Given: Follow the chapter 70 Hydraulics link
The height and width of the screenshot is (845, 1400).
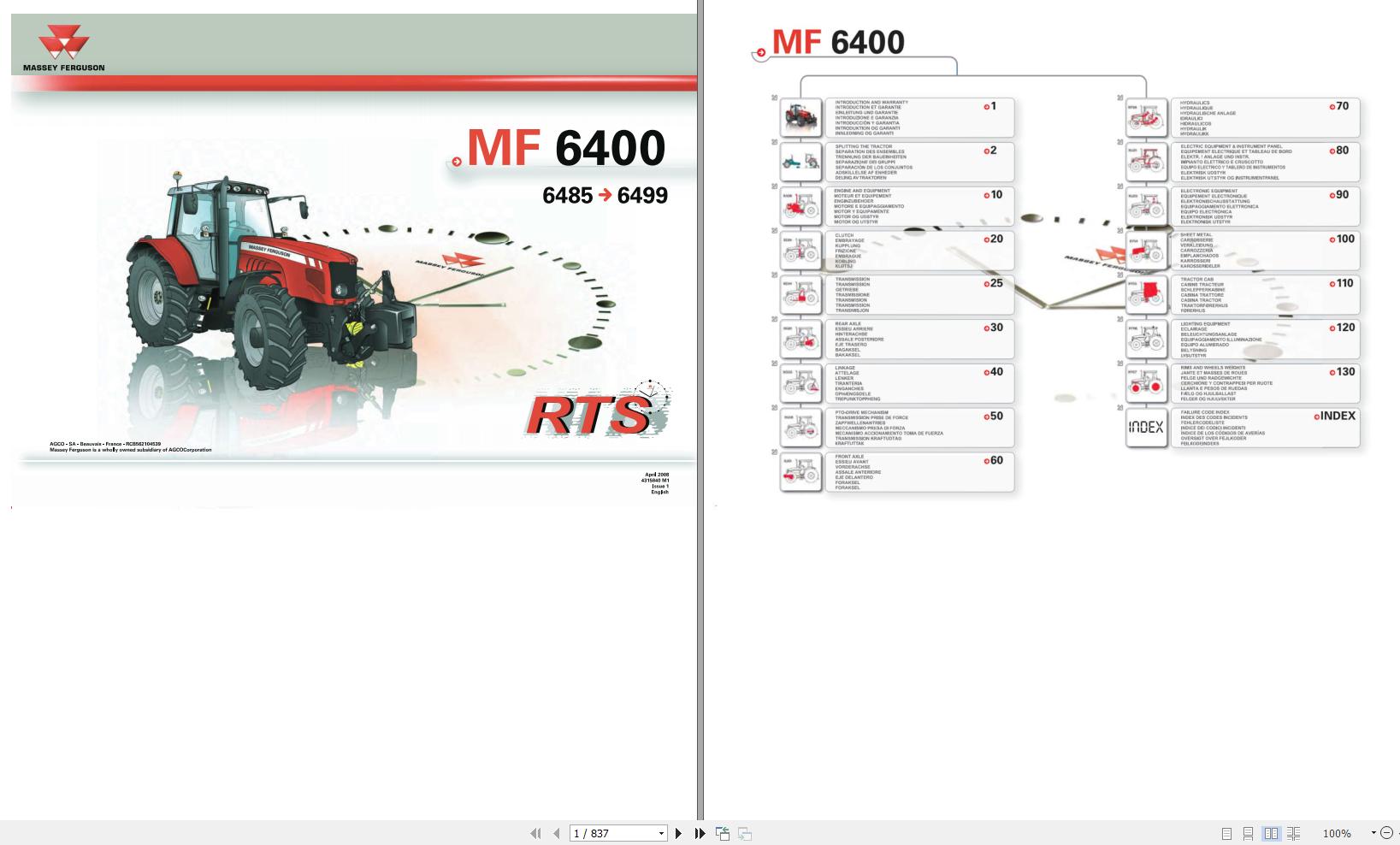Looking at the screenshot, I should pos(1339,106).
